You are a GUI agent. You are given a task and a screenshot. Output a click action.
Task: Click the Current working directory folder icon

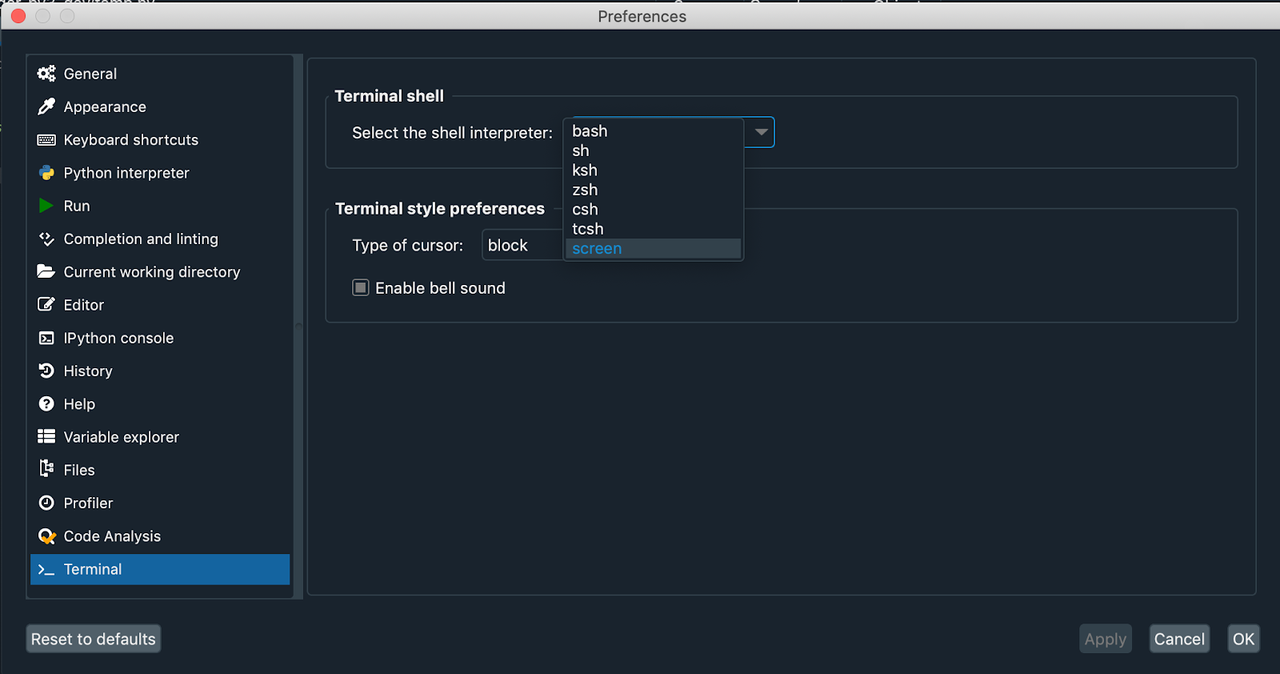click(46, 272)
